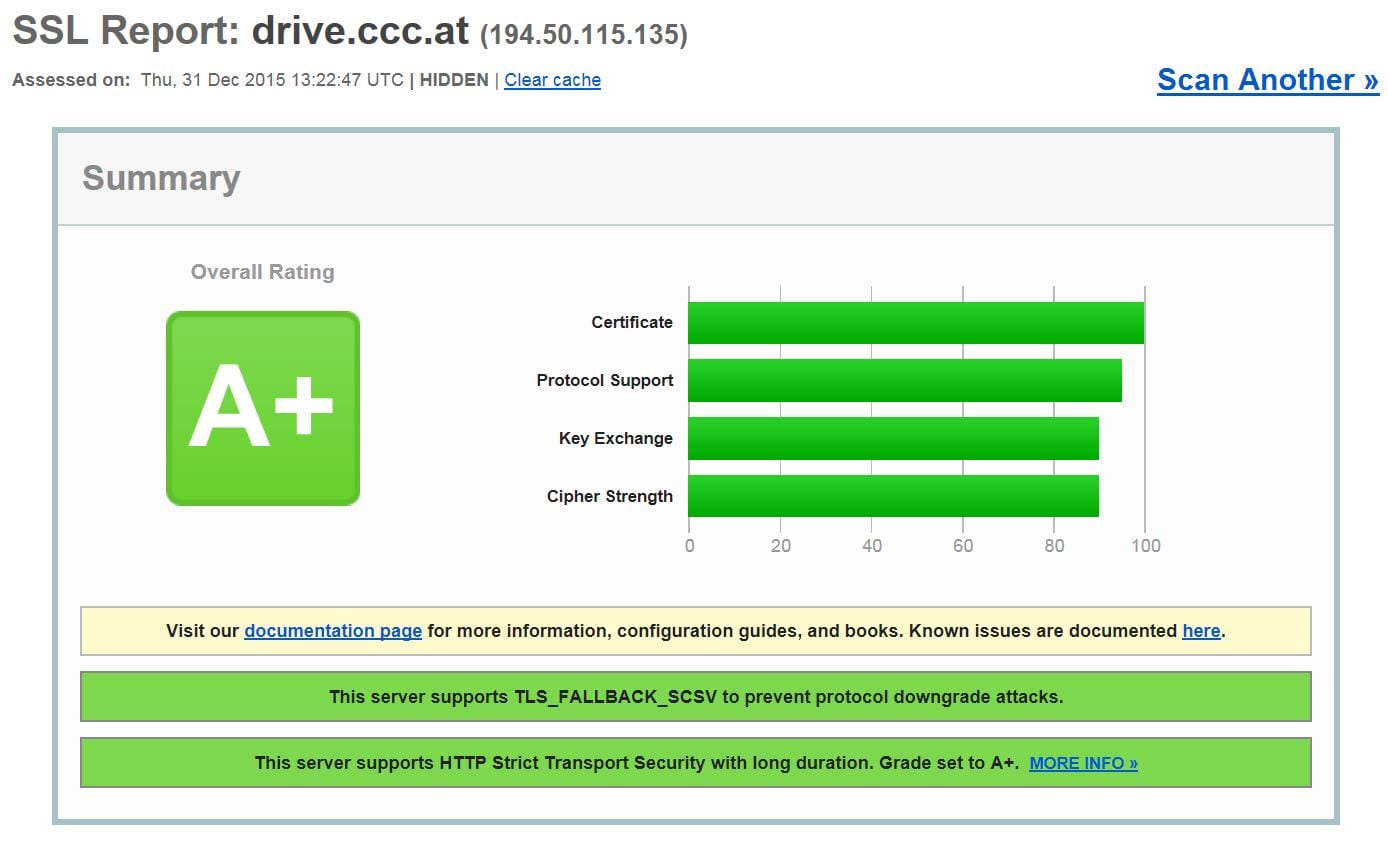Click the green A+ overall rating badge
This screenshot has height=841, width=1388.
(x=262, y=408)
